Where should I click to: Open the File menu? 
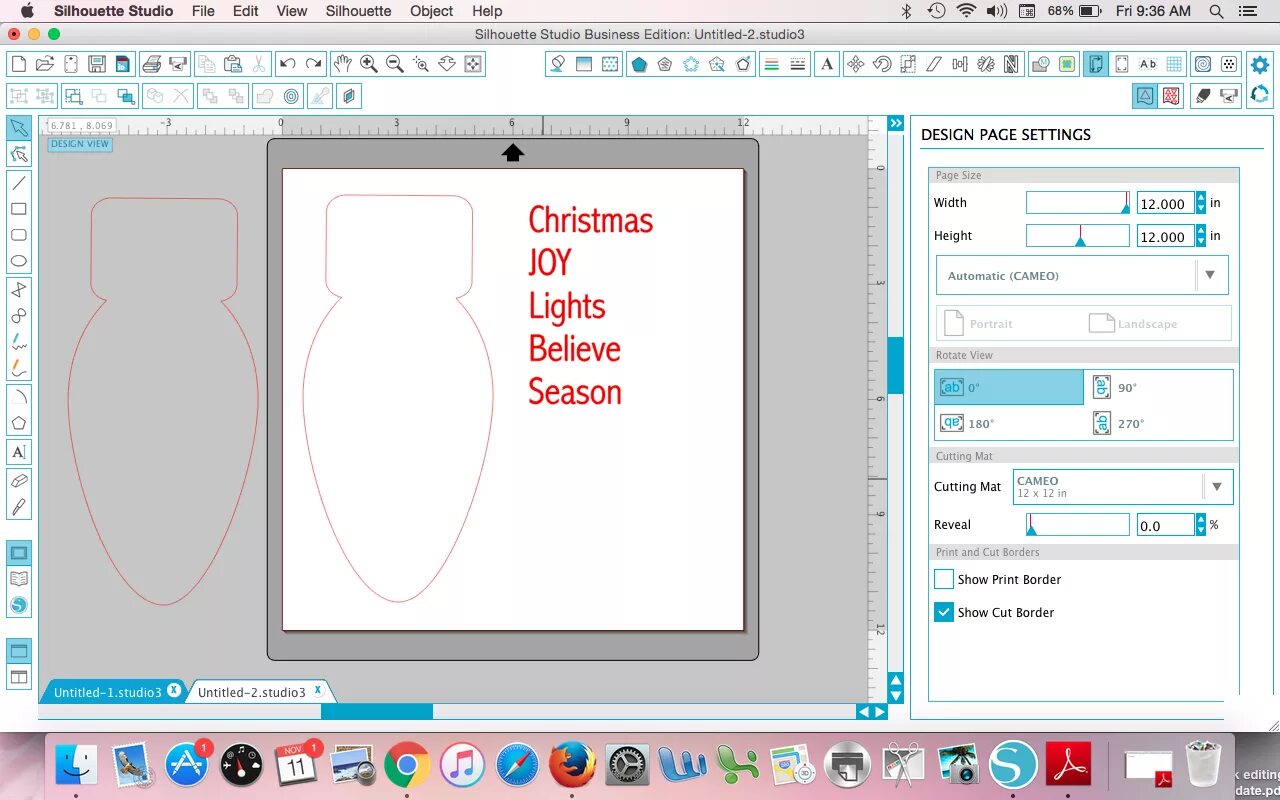pyautogui.click(x=203, y=11)
